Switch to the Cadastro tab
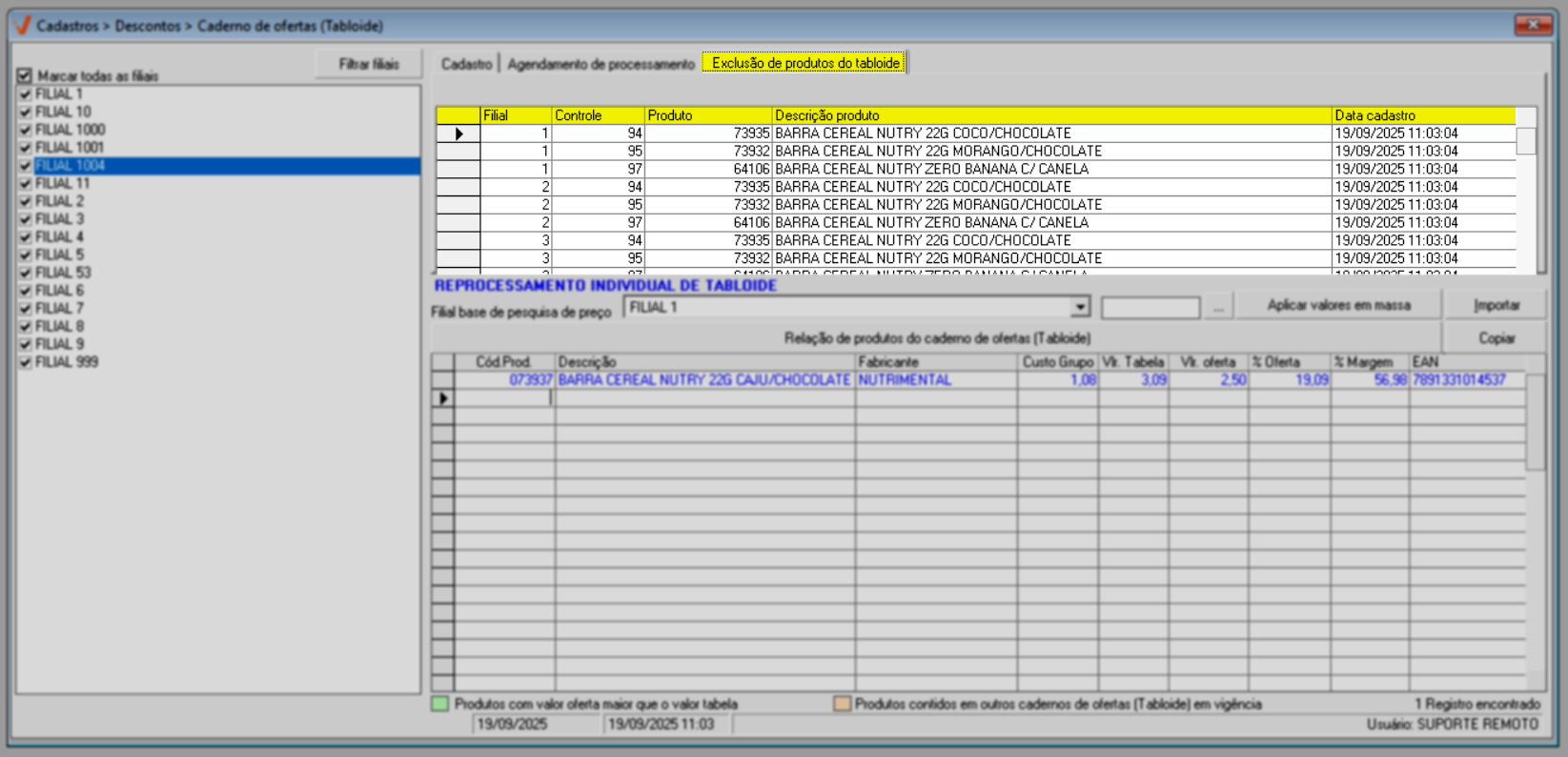 coord(466,64)
